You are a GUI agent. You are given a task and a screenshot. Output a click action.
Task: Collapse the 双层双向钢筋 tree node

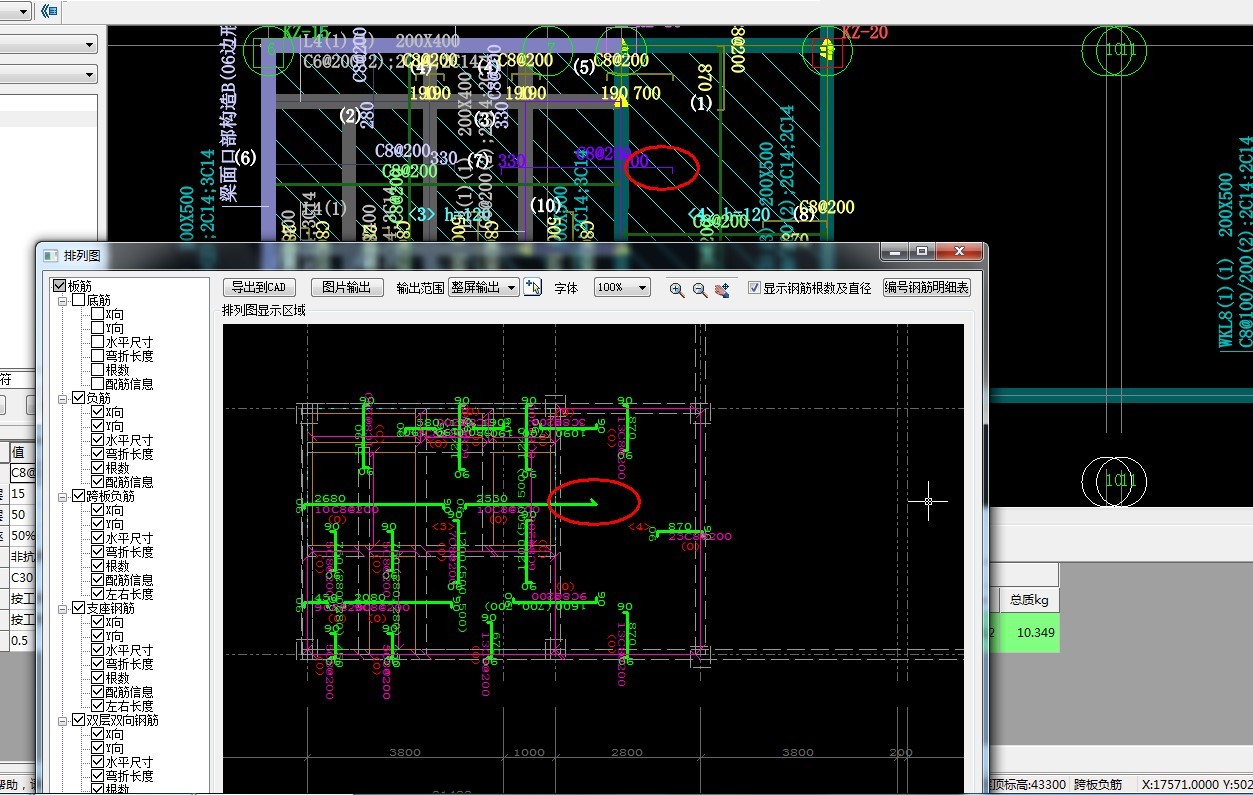click(63, 720)
